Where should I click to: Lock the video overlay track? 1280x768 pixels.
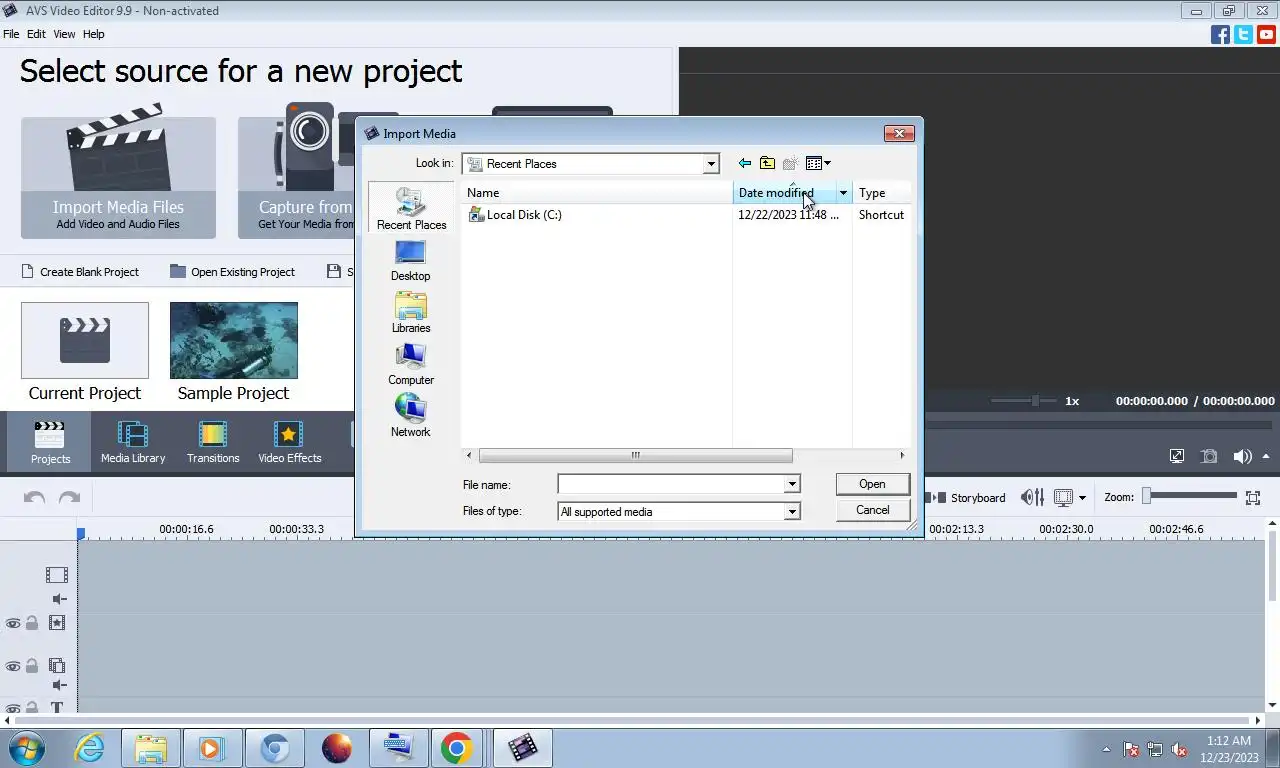pos(32,666)
